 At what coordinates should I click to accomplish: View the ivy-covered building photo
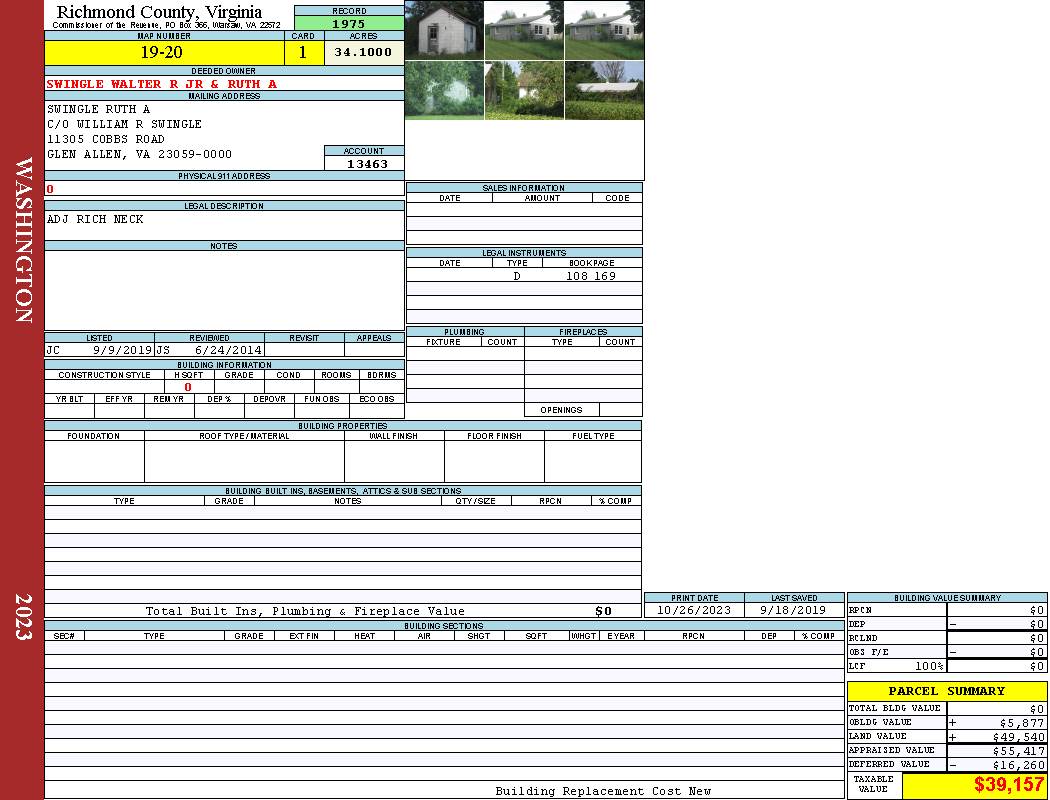pyautogui.click(x=444, y=90)
